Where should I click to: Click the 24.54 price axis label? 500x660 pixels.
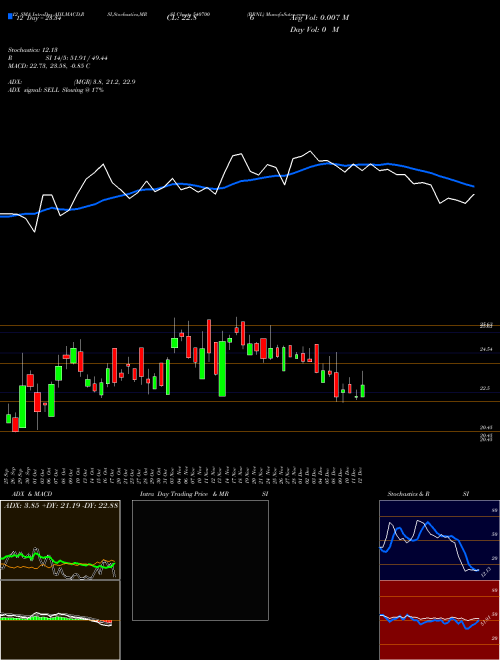486,349
